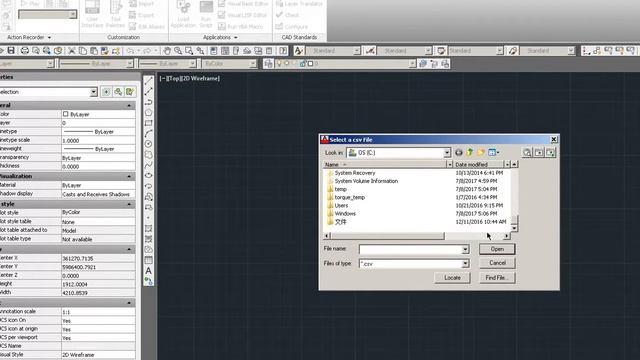Viewport: 640px width, 360px height.
Task: Collapse the Visualization section in Properties
Action: [x=129, y=176]
